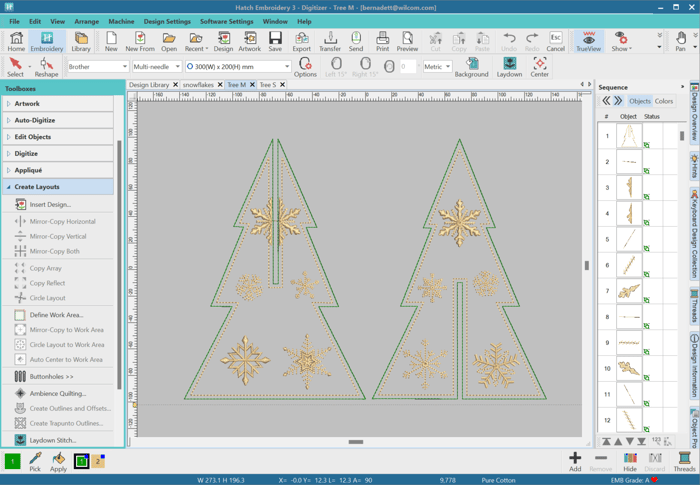
Task: Select the Mirror-Copy Horizontal tool
Action: click(x=62, y=221)
